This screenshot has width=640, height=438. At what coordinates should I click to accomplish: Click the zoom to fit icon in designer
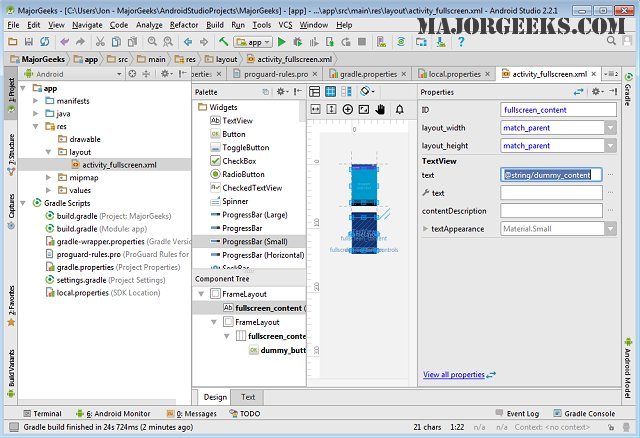click(x=364, y=109)
